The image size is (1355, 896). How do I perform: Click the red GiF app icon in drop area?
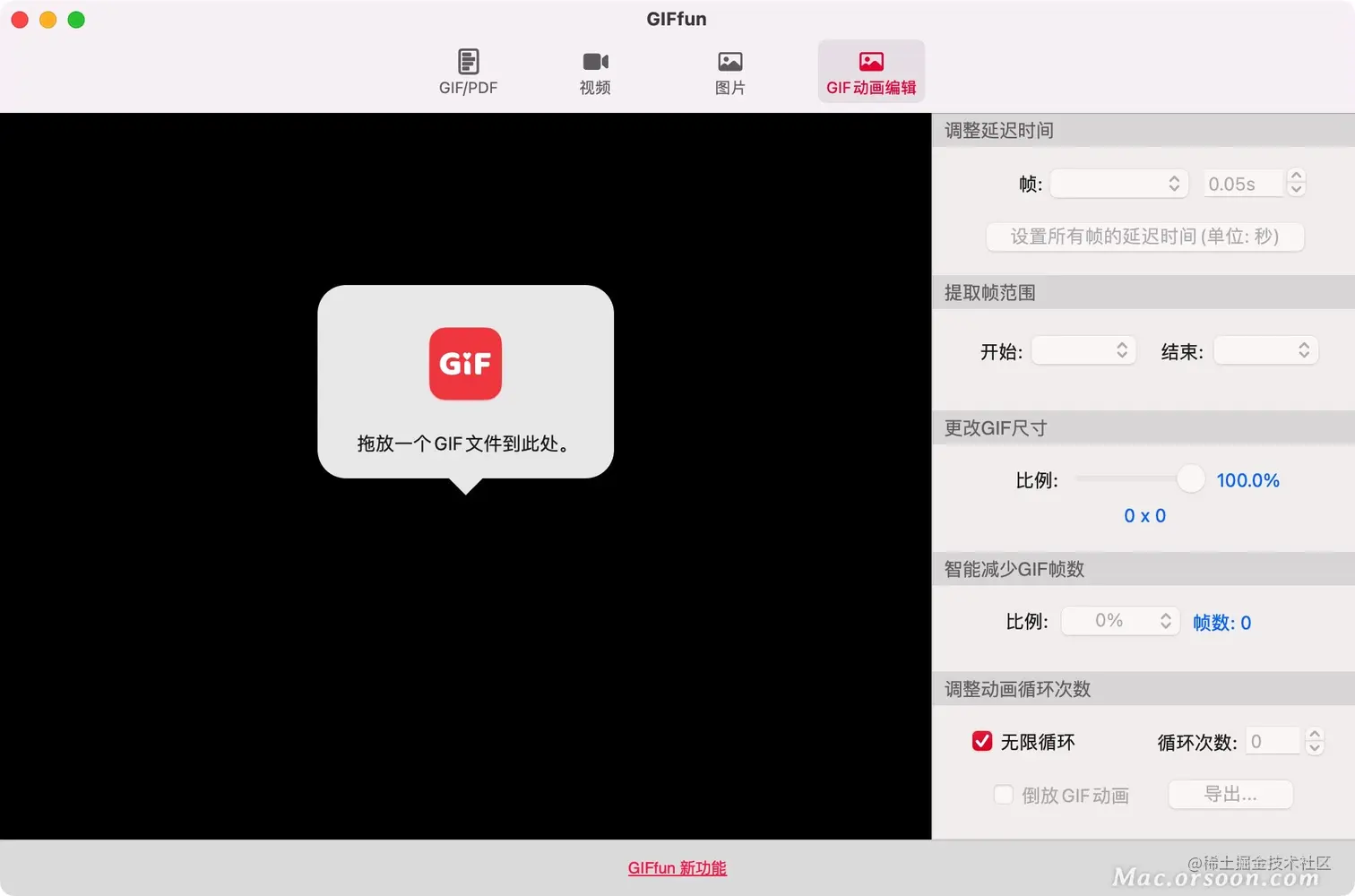click(x=465, y=363)
